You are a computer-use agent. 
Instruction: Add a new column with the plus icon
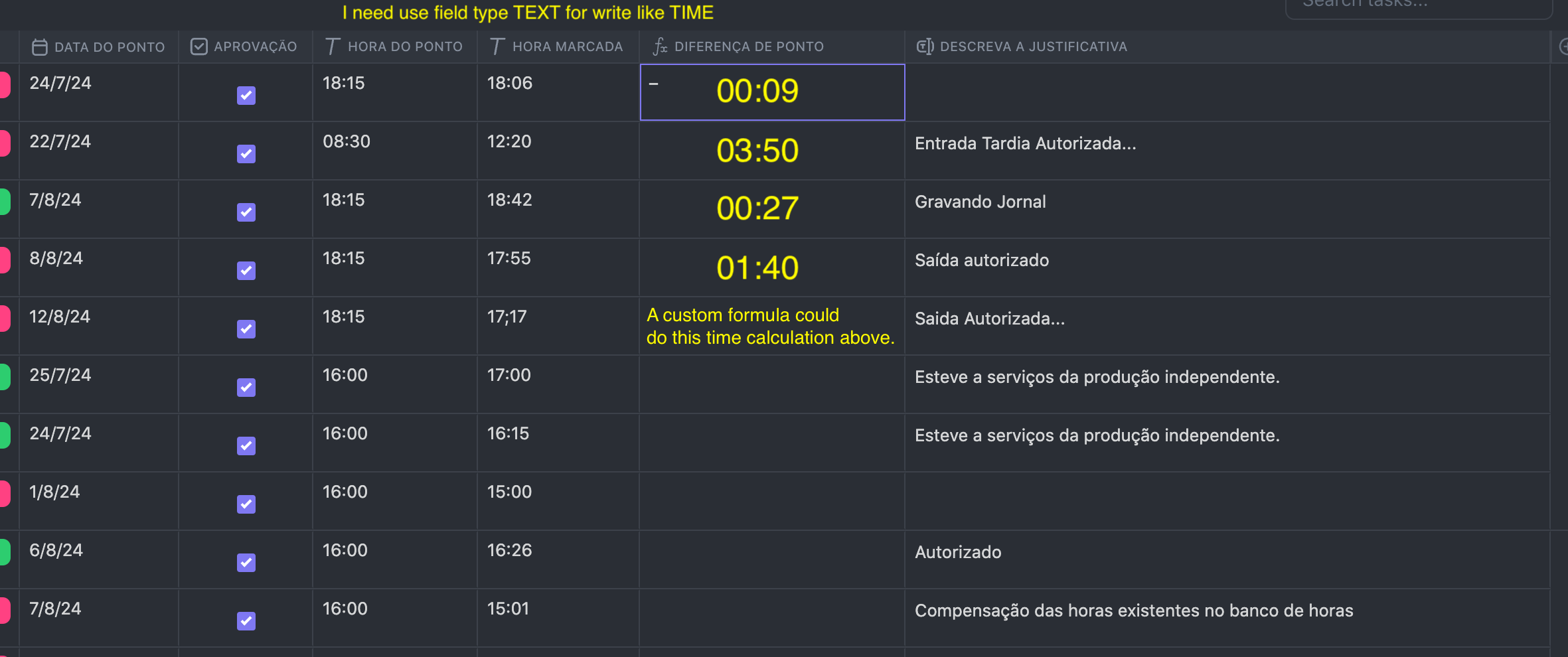point(1563,46)
